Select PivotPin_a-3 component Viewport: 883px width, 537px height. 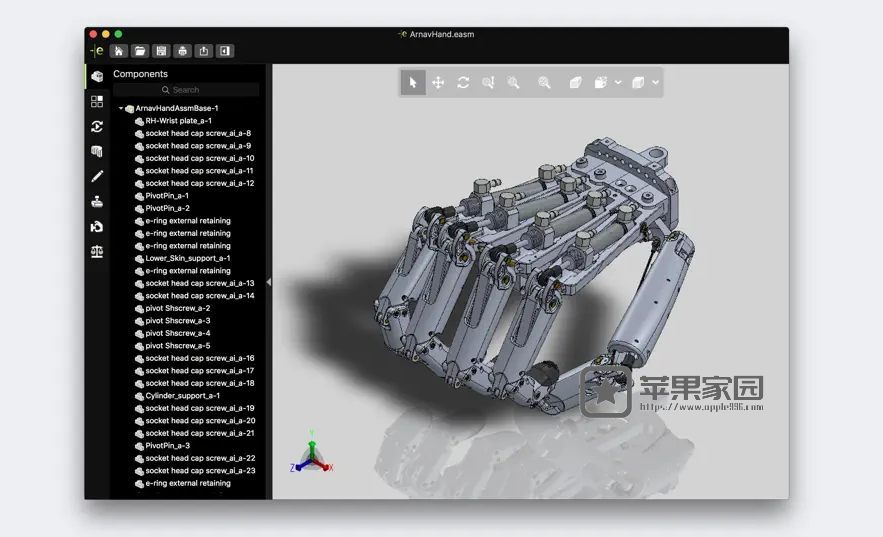coord(168,446)
